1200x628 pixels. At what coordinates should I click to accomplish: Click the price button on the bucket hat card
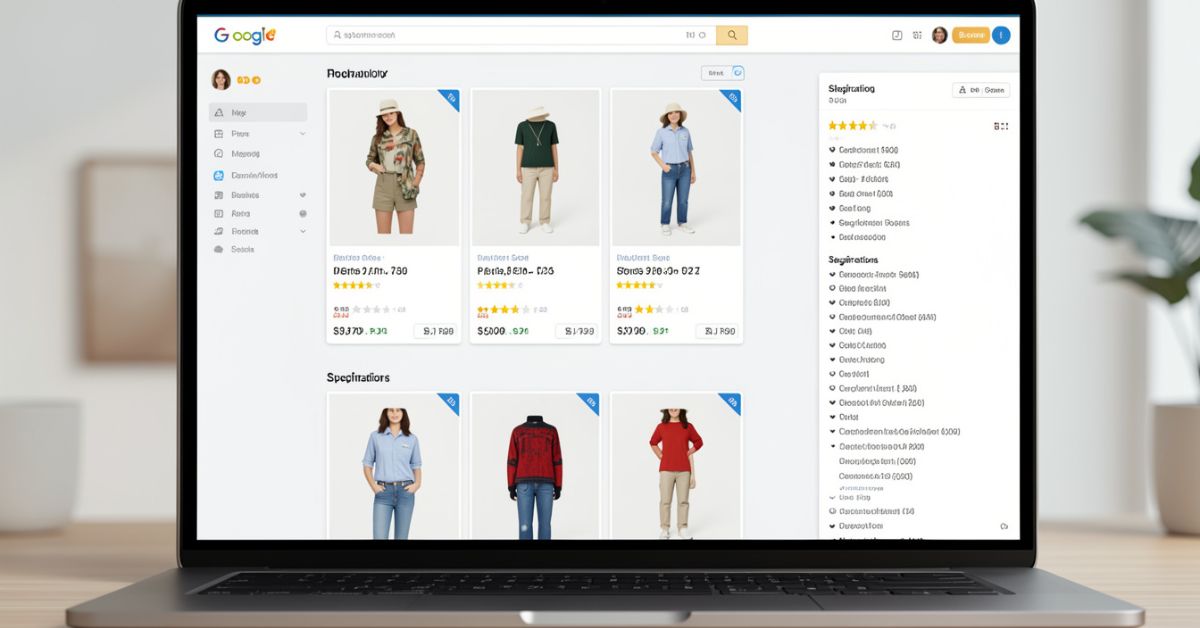tap(716, 331)
